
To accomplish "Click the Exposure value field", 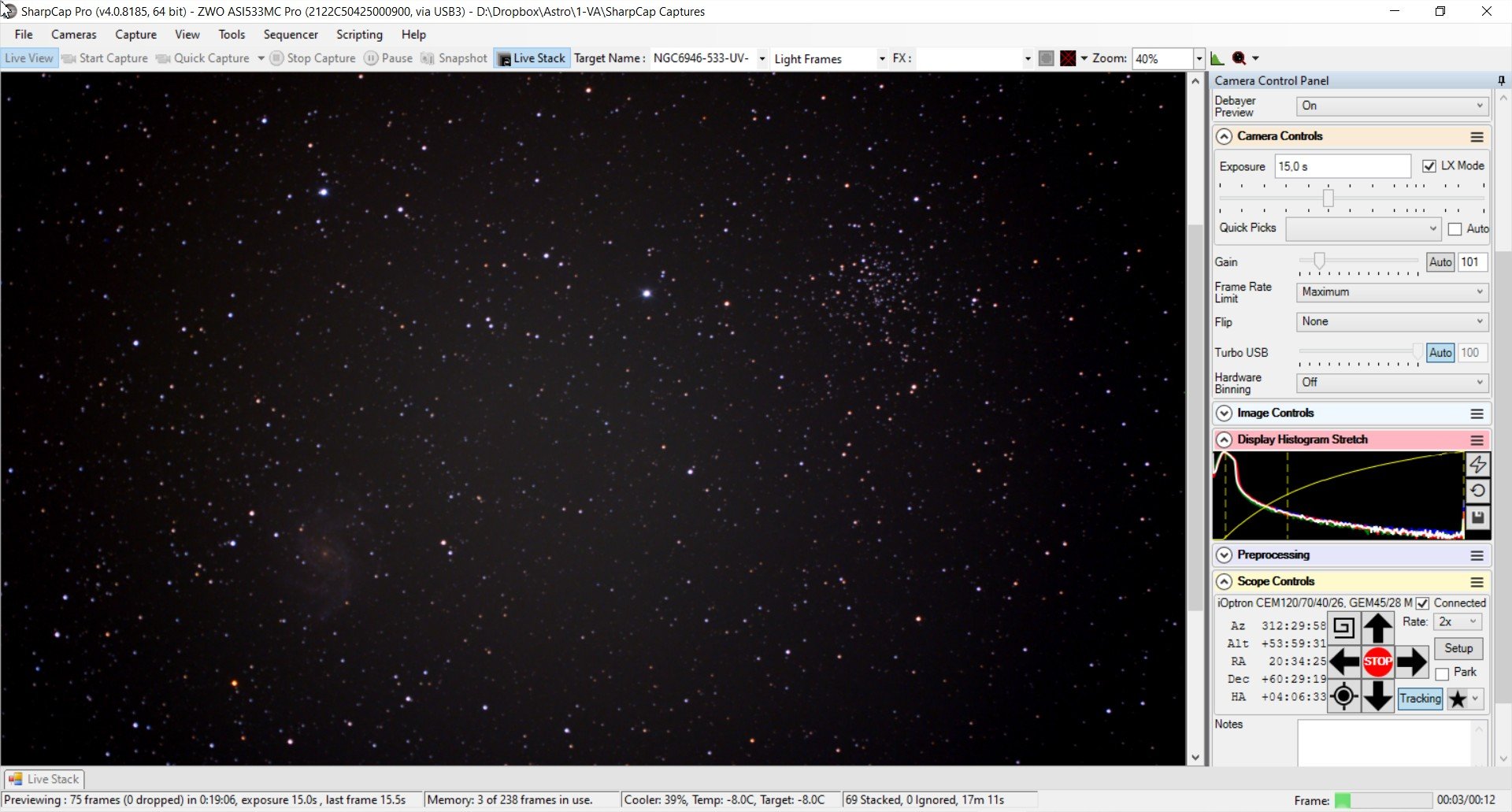I will click(1342, 166).
